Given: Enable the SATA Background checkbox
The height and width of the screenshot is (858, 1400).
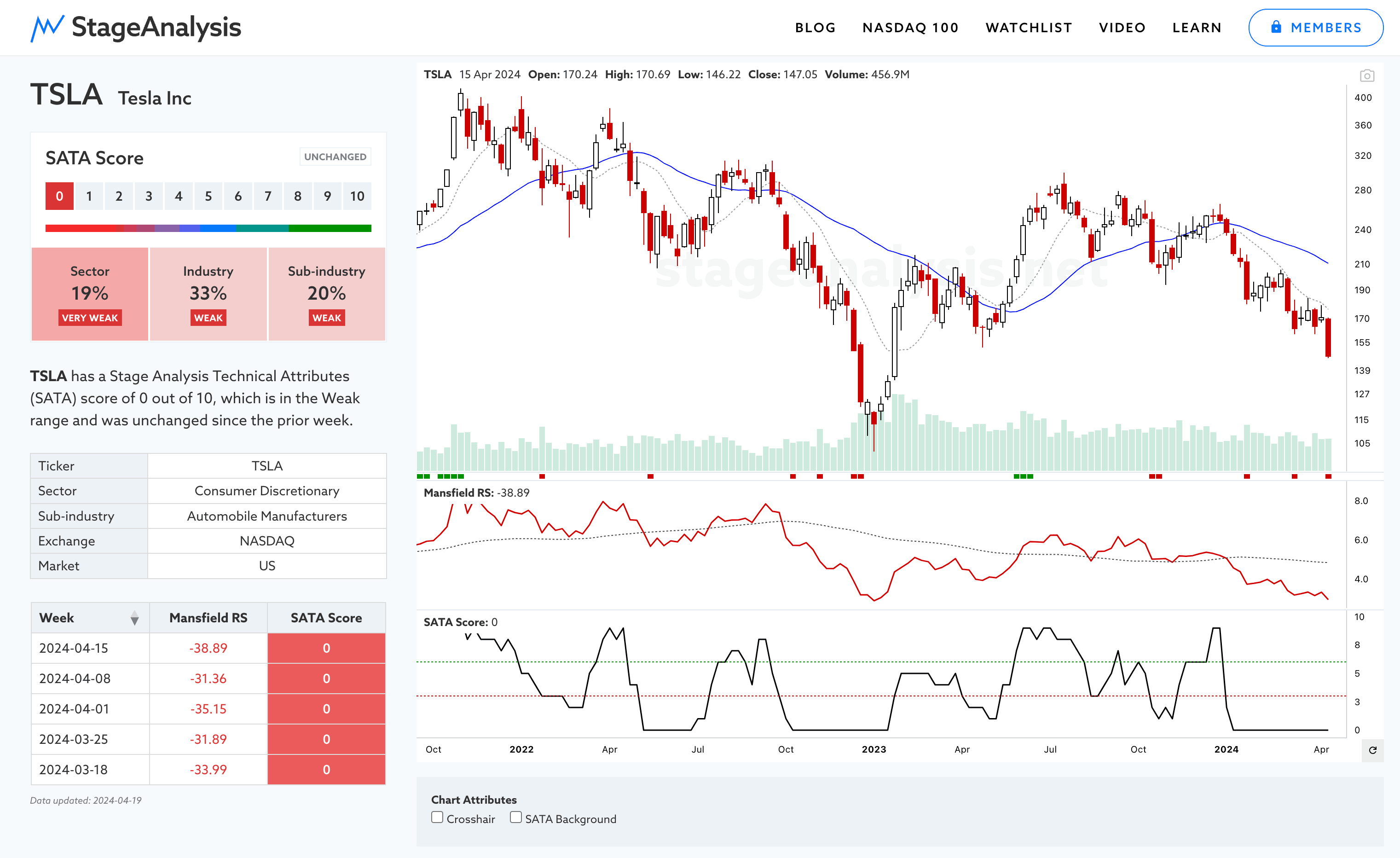Looking at the screenshot, I should (x=515, y=817).
